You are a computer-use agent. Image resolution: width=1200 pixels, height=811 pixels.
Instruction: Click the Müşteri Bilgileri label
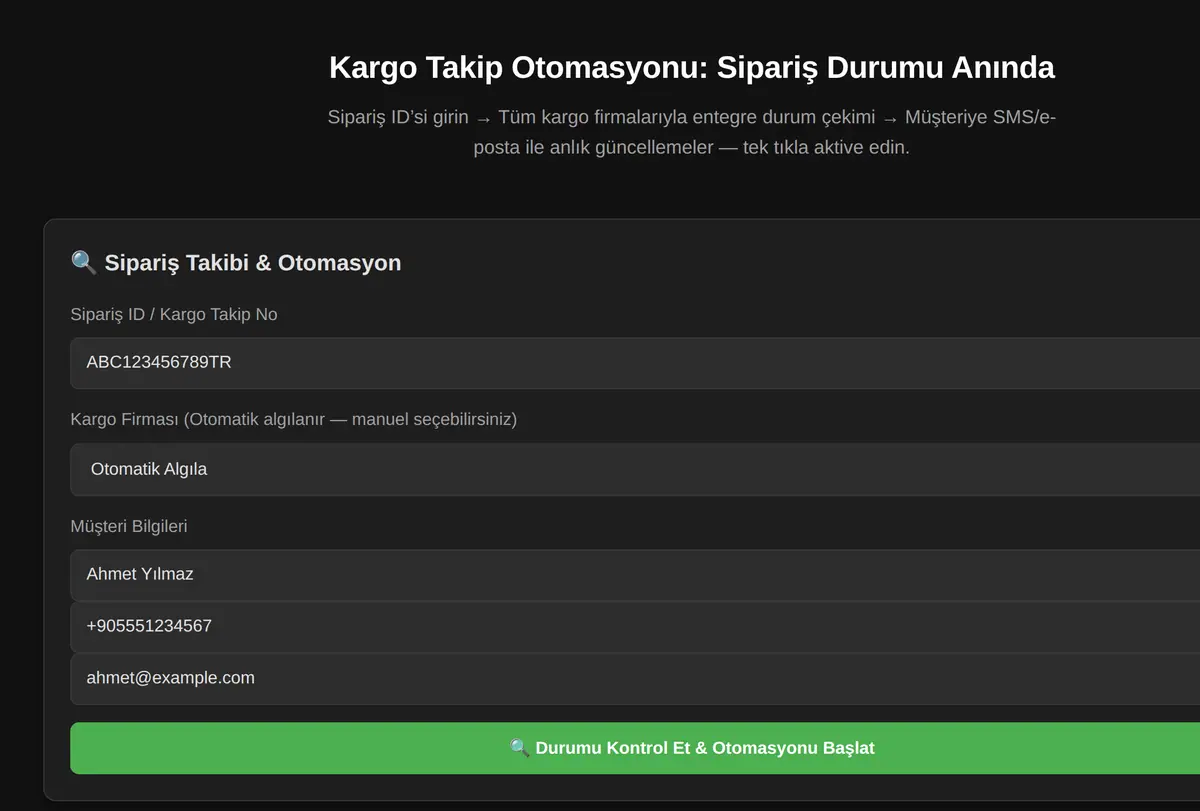pyautogui.click(x=129, y=526)
